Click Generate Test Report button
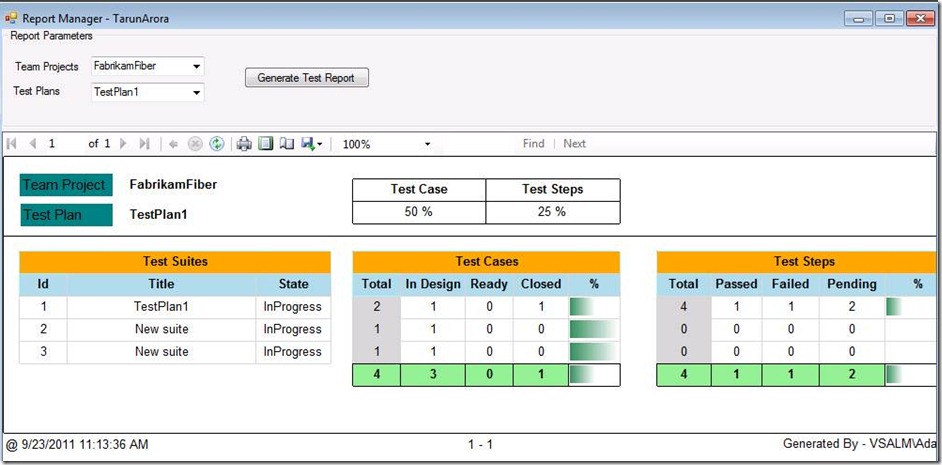The height and width of the screenshot is (465, 942). point(306,78)
